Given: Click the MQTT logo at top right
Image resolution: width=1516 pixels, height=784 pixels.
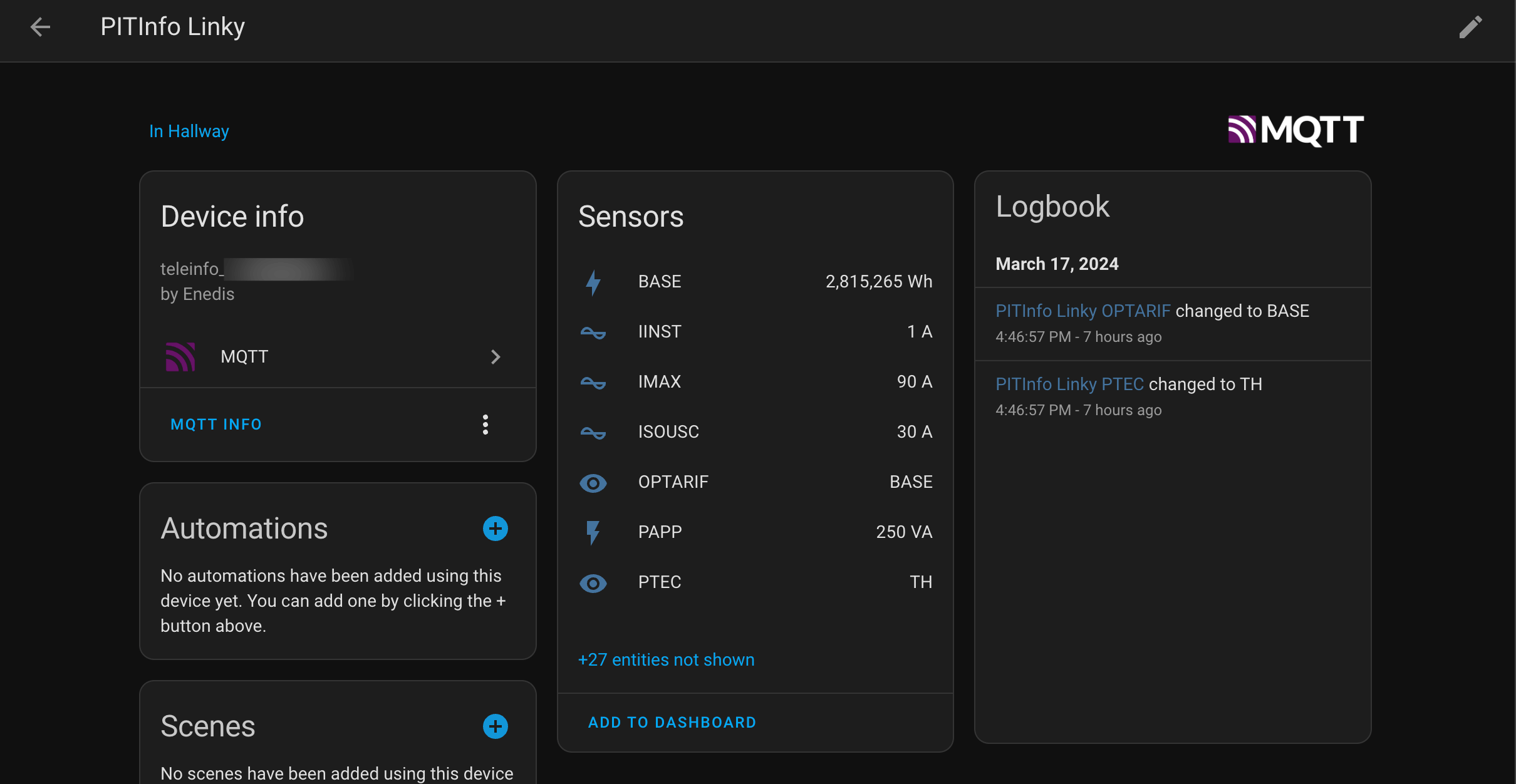Looking at the screenshot, I should click(x=1295, y=130).
